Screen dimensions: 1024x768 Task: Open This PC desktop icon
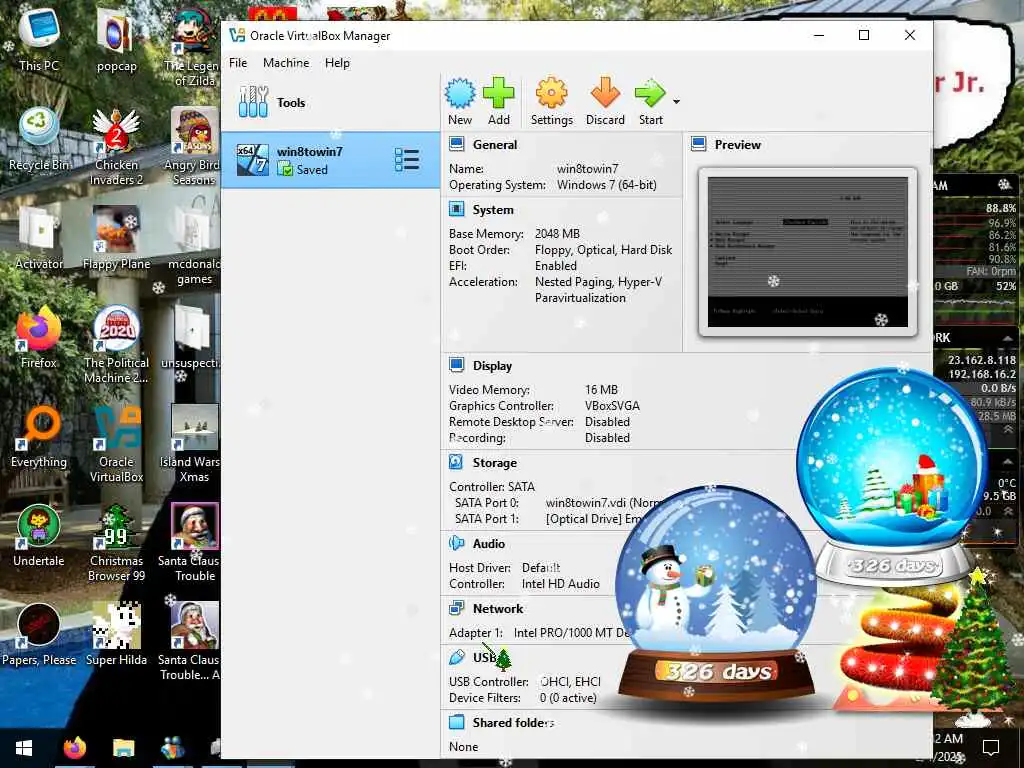(39, 40)
